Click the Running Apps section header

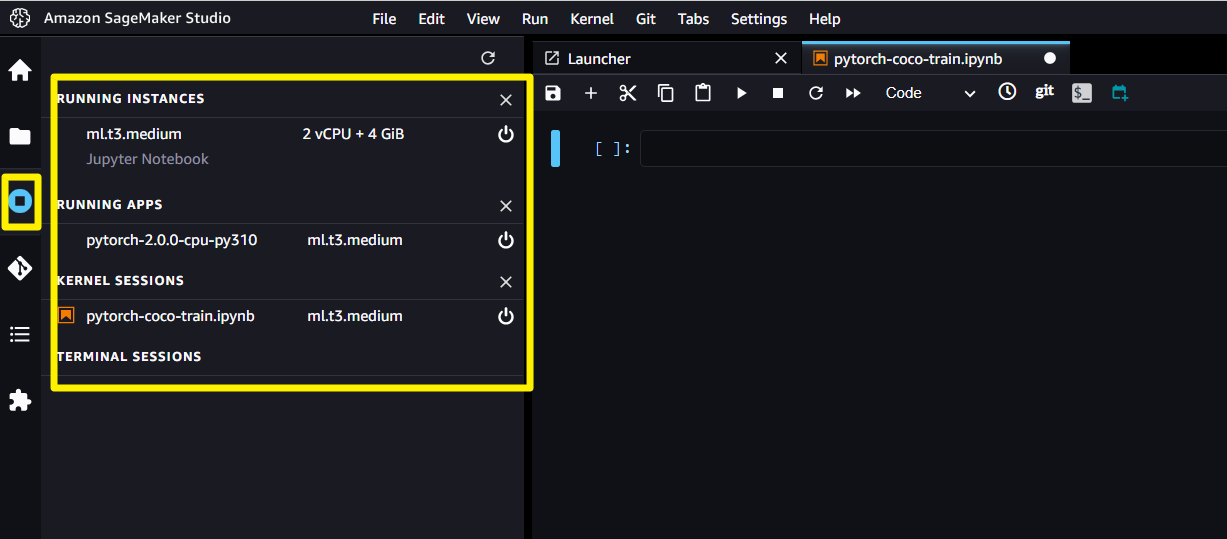coord(110,205)
